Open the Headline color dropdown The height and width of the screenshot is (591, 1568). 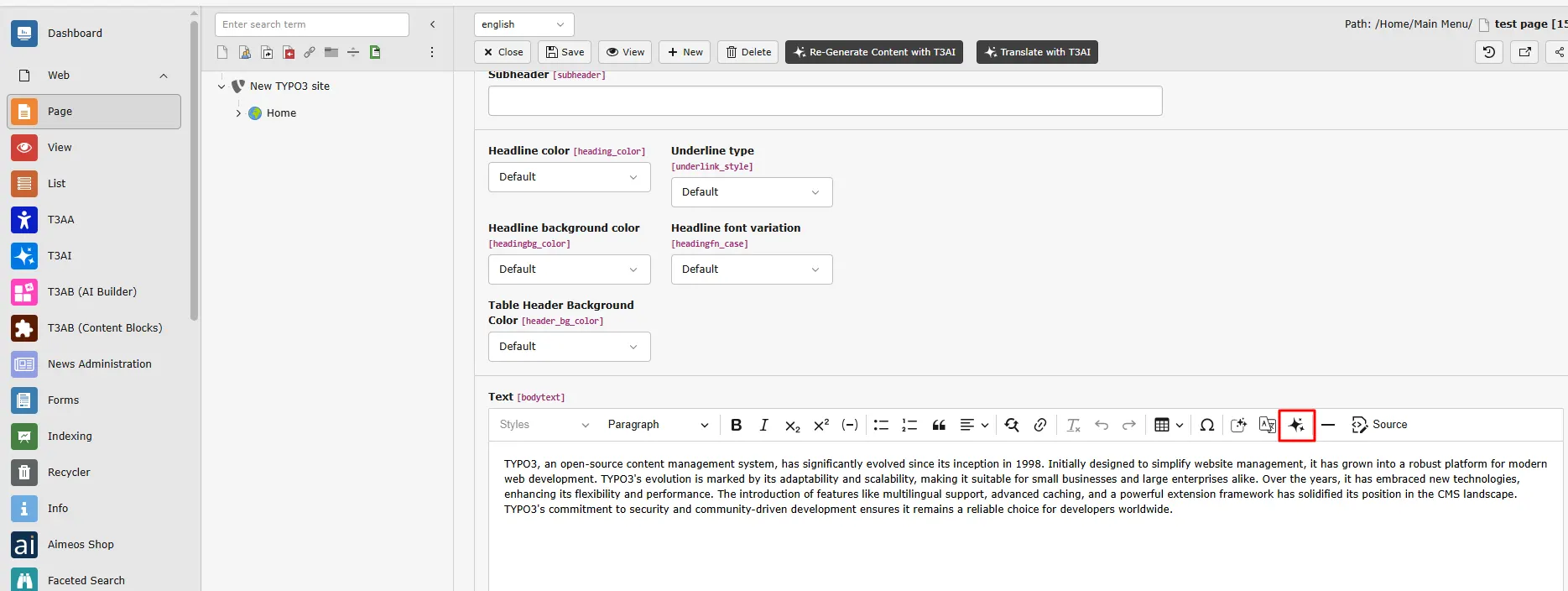point(570,177)
